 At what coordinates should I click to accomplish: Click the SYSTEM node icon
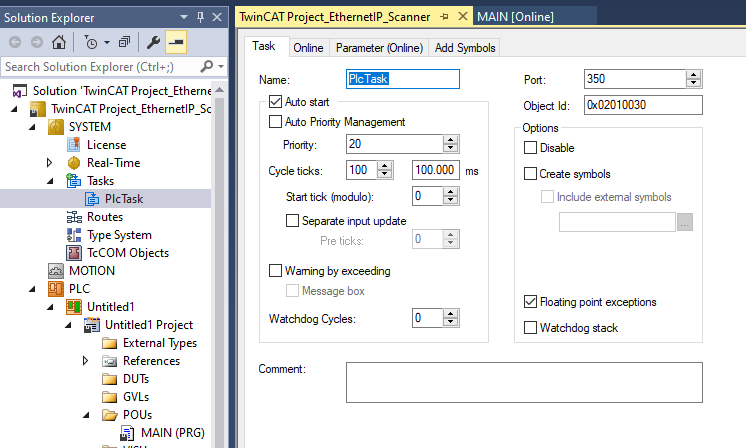point(56,127)
